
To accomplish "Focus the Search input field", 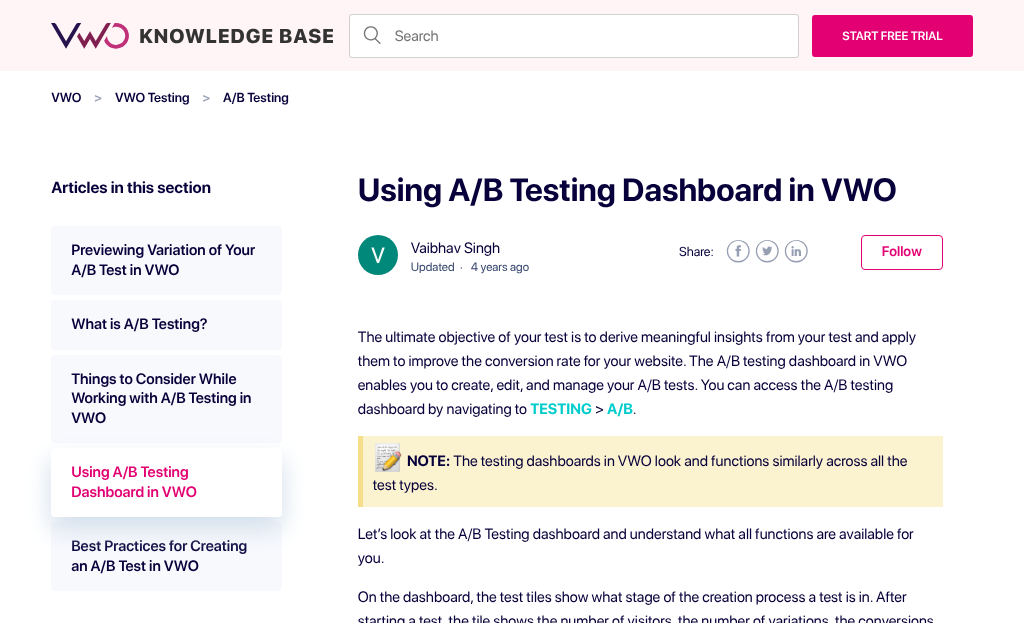I will (x=573, y=36).
